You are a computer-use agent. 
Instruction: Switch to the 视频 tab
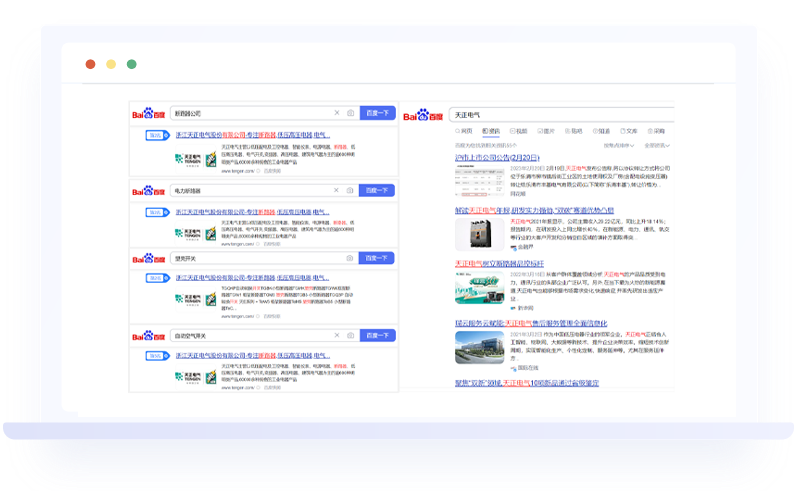click(519, 131)
